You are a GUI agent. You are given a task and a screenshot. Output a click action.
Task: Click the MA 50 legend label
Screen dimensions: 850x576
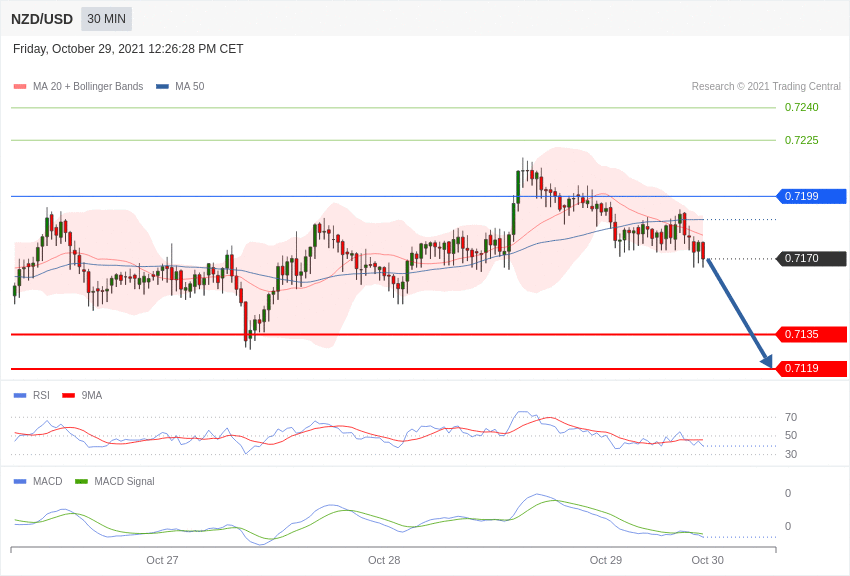coord(190,86)
